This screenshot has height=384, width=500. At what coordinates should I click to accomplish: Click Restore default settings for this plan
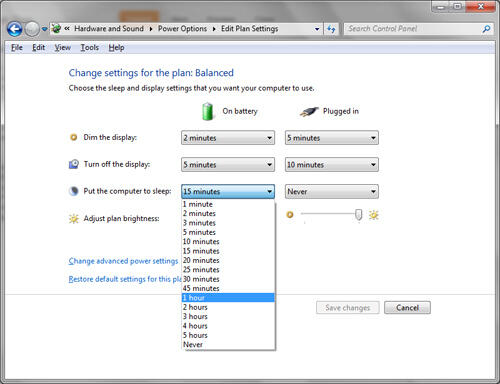[125, 279]
